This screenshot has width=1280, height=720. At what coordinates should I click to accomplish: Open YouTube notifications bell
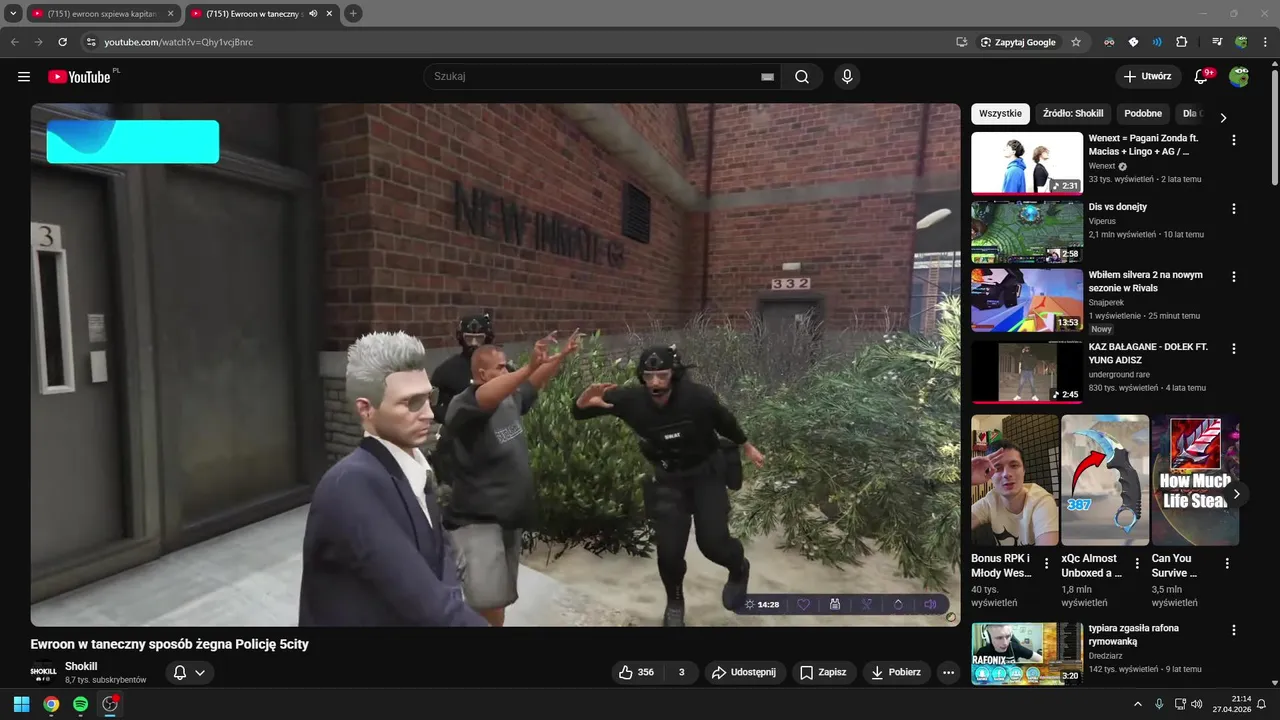[x=1201, y=77]
